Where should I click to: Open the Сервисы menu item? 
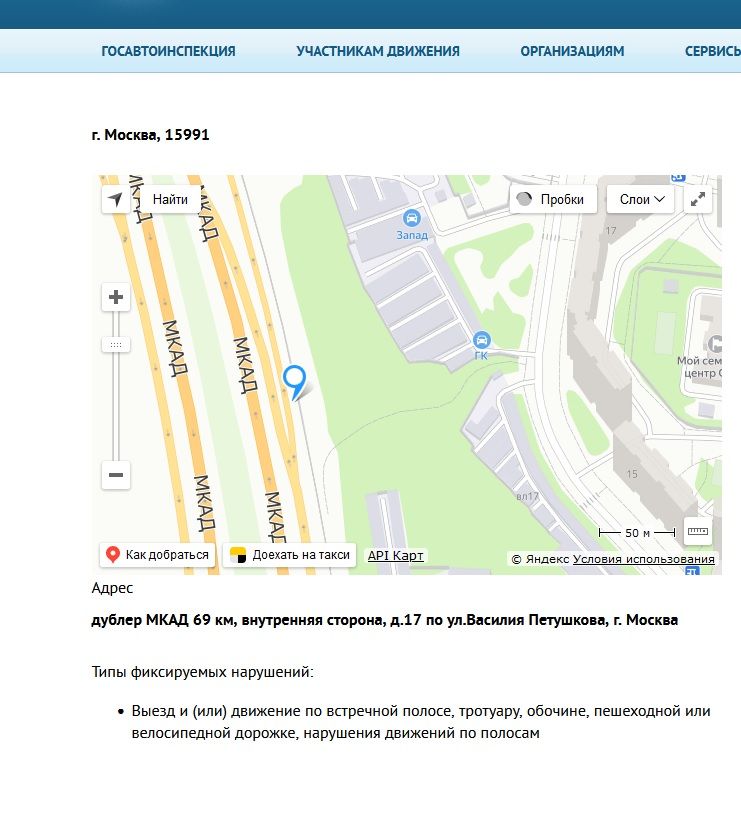(712, 51)
